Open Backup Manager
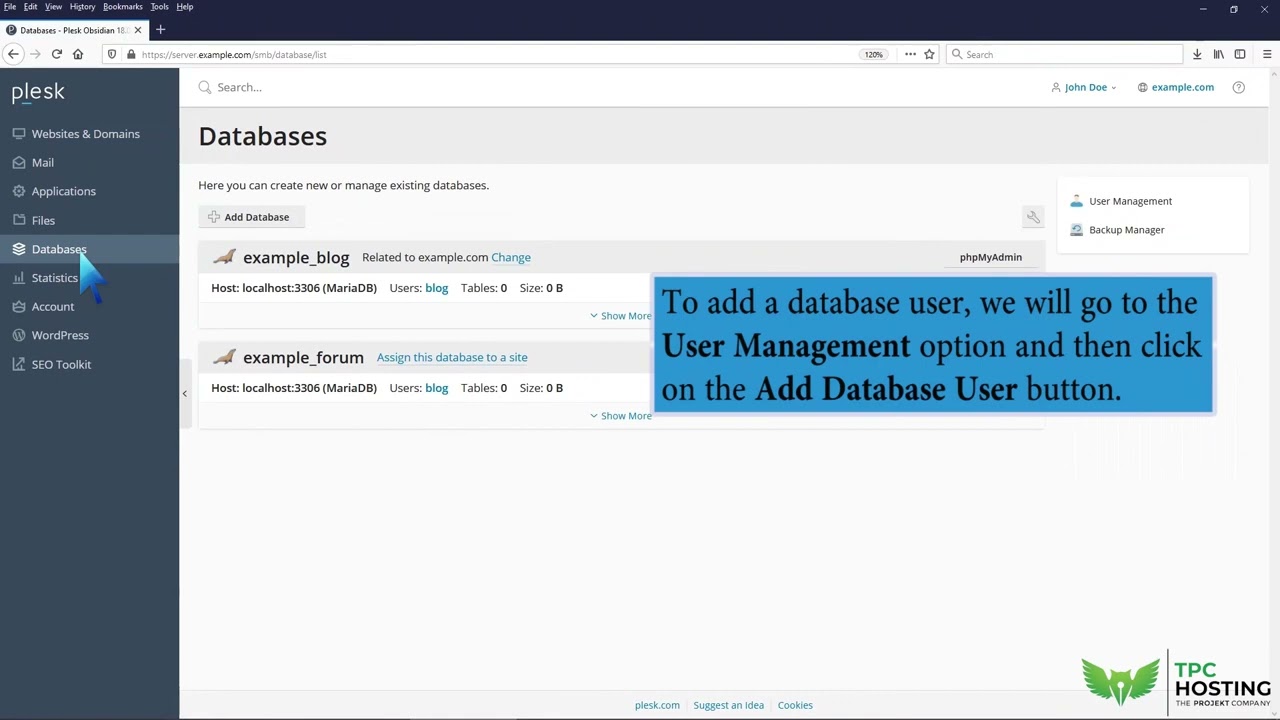The width and height of the screenshot is (1280, 720). (1126, 230)
